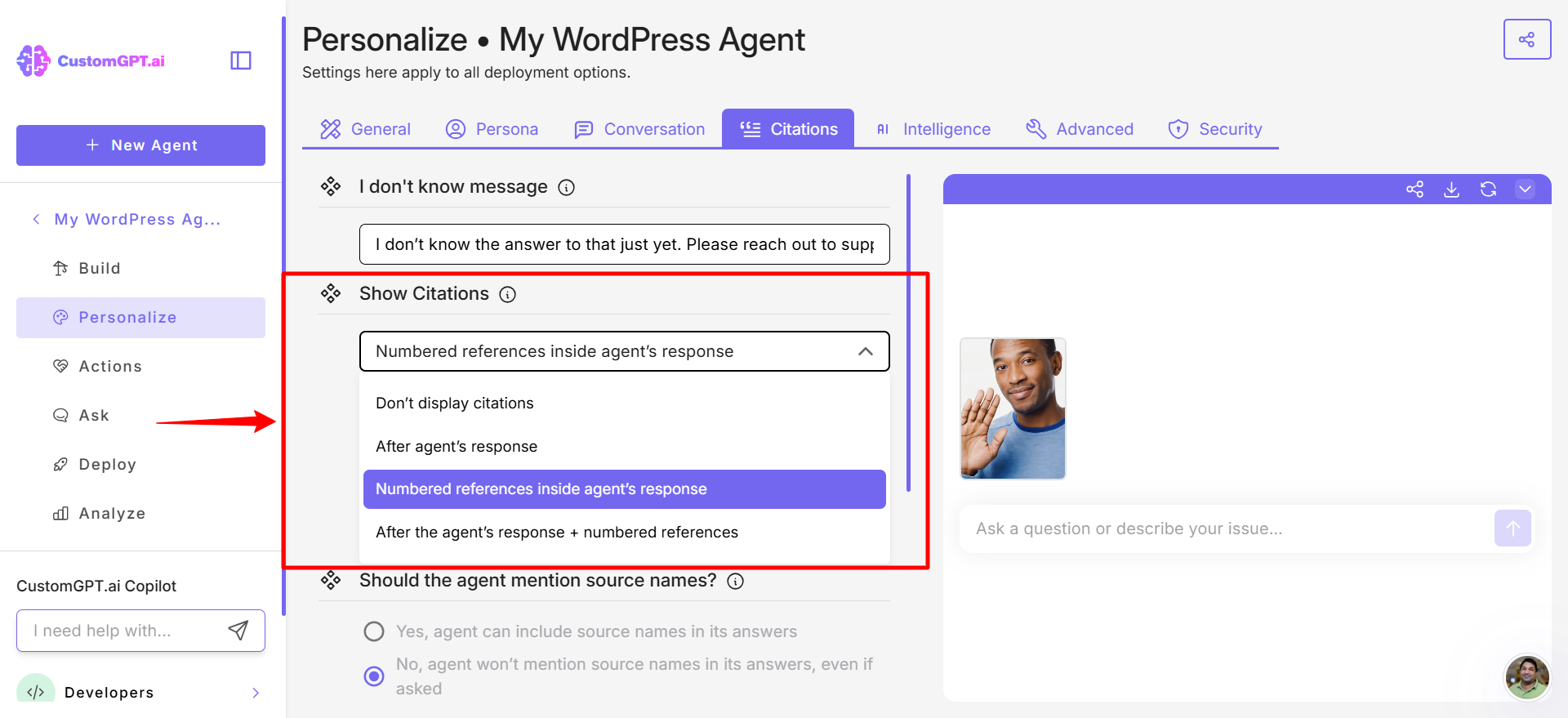Open info tooltip for I don't know message
Screen dimensions: 1568x718
pos(566,188)
